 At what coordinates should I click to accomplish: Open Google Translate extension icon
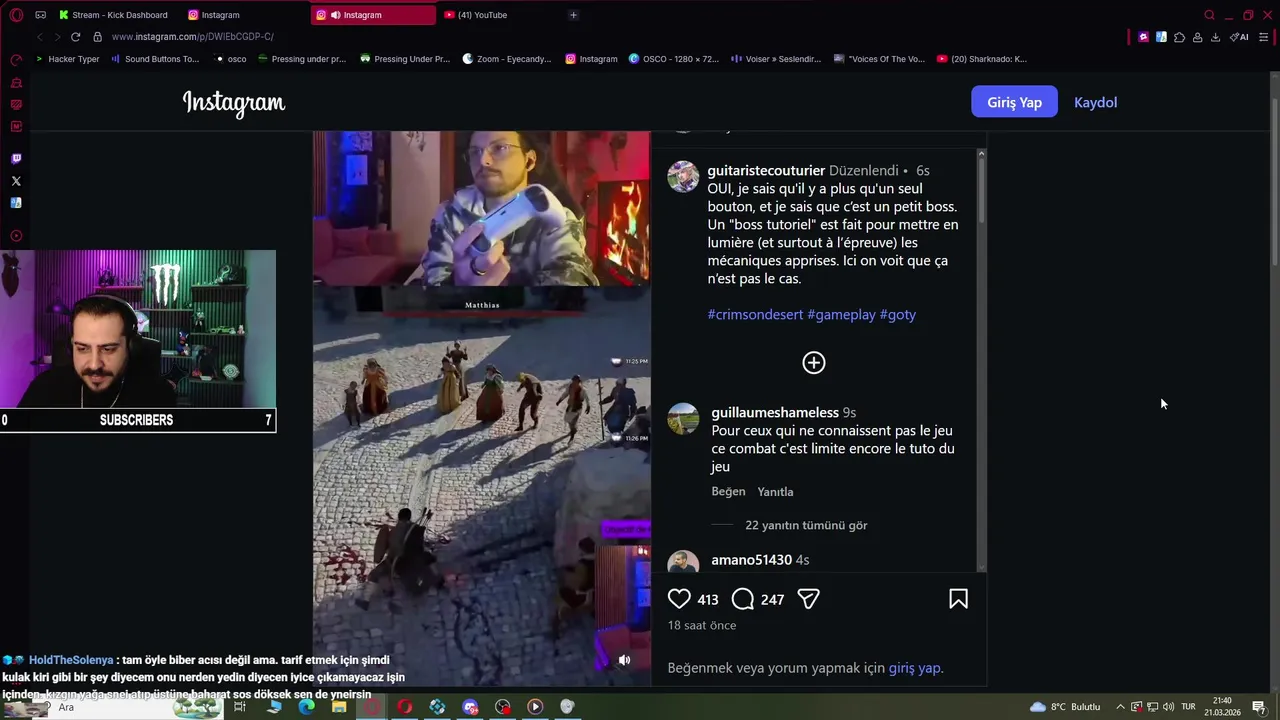tap(1161, 37)
